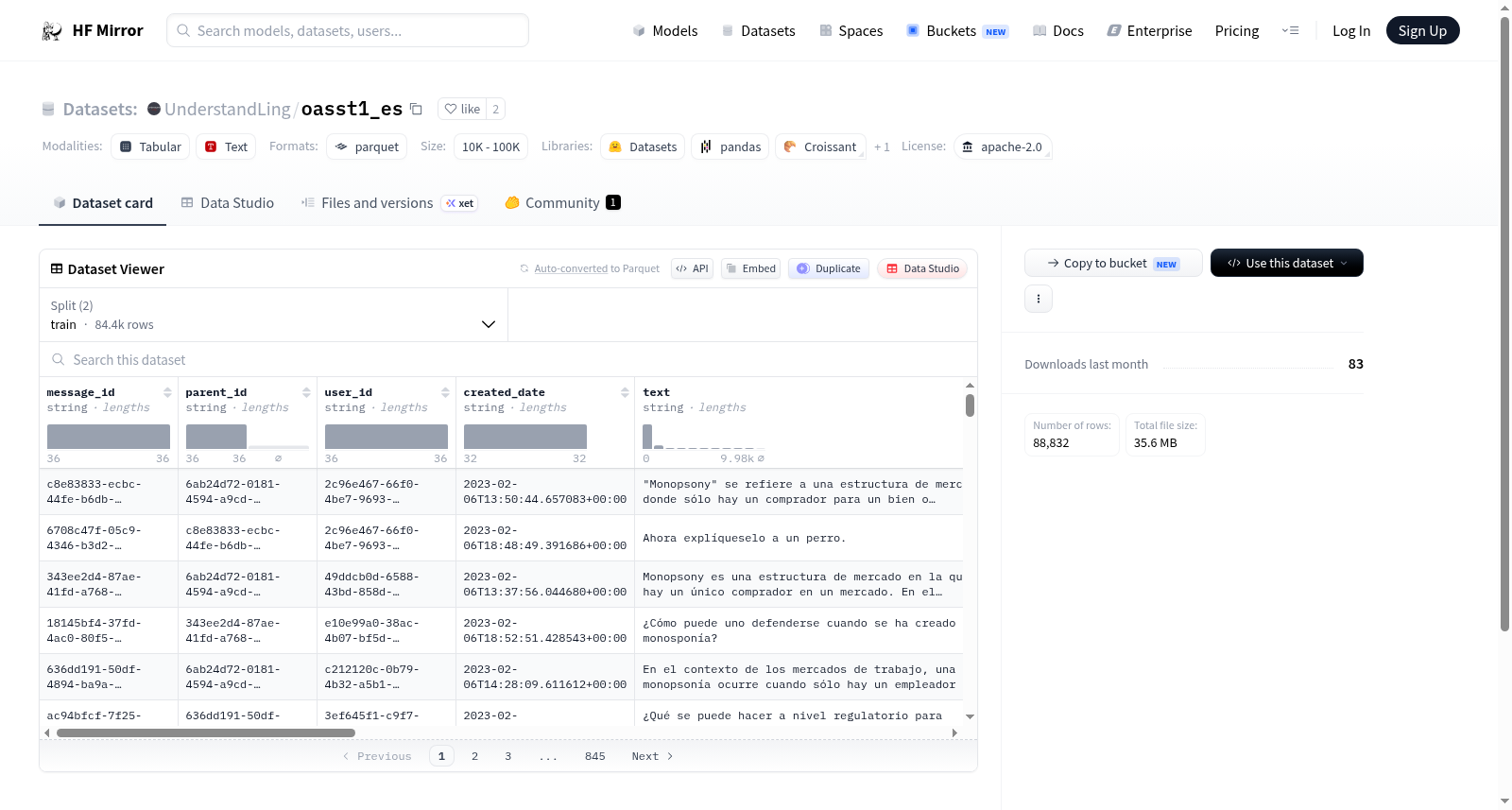Select the 10K - 100K size tag
The height and width of the screenshot is (810, 1512).
click(x=490, y=146)
